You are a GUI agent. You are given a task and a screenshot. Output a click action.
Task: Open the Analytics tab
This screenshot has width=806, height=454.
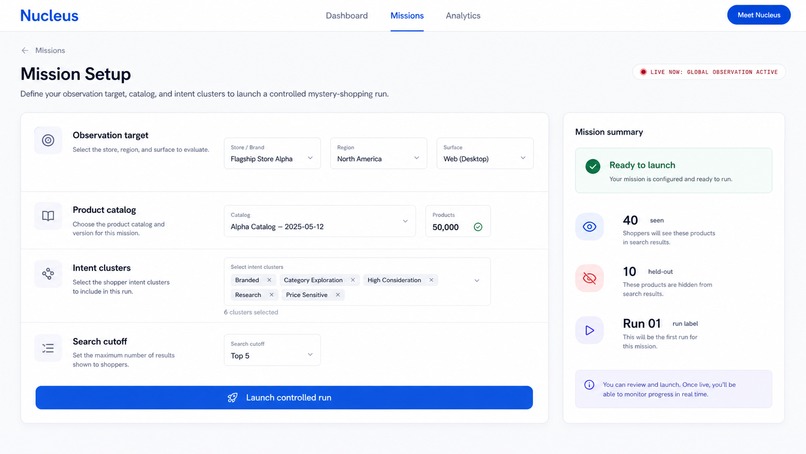[x=463, y=15]
